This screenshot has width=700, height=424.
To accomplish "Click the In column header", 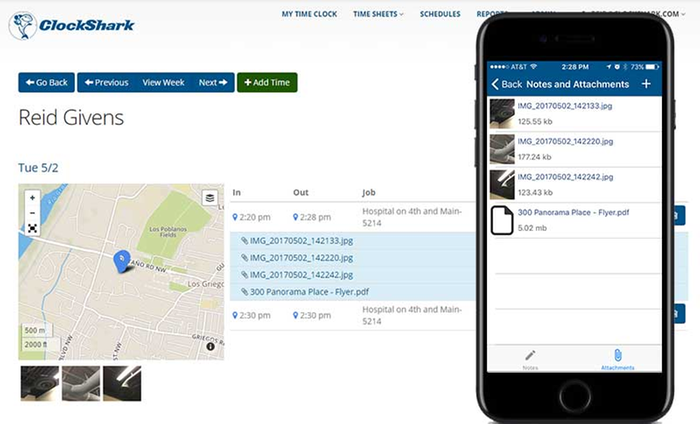I will (x=237, y=192).
